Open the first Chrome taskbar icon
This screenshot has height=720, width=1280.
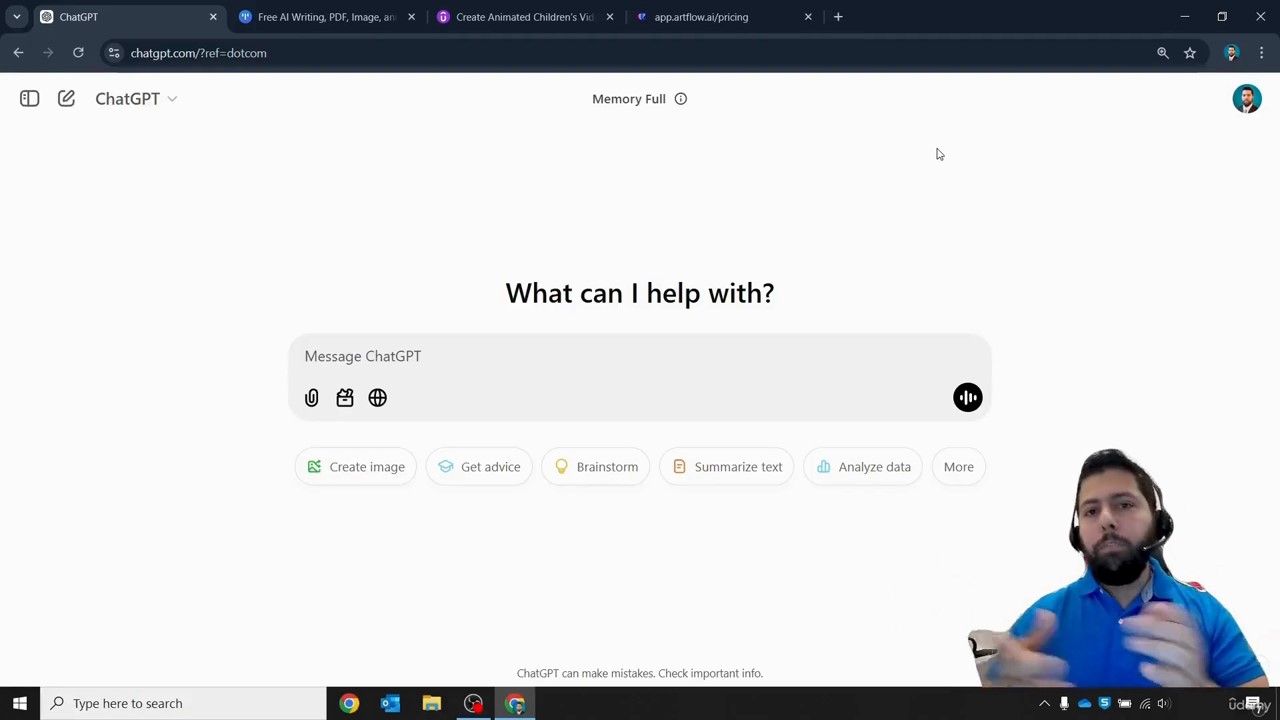click(349, 703)
